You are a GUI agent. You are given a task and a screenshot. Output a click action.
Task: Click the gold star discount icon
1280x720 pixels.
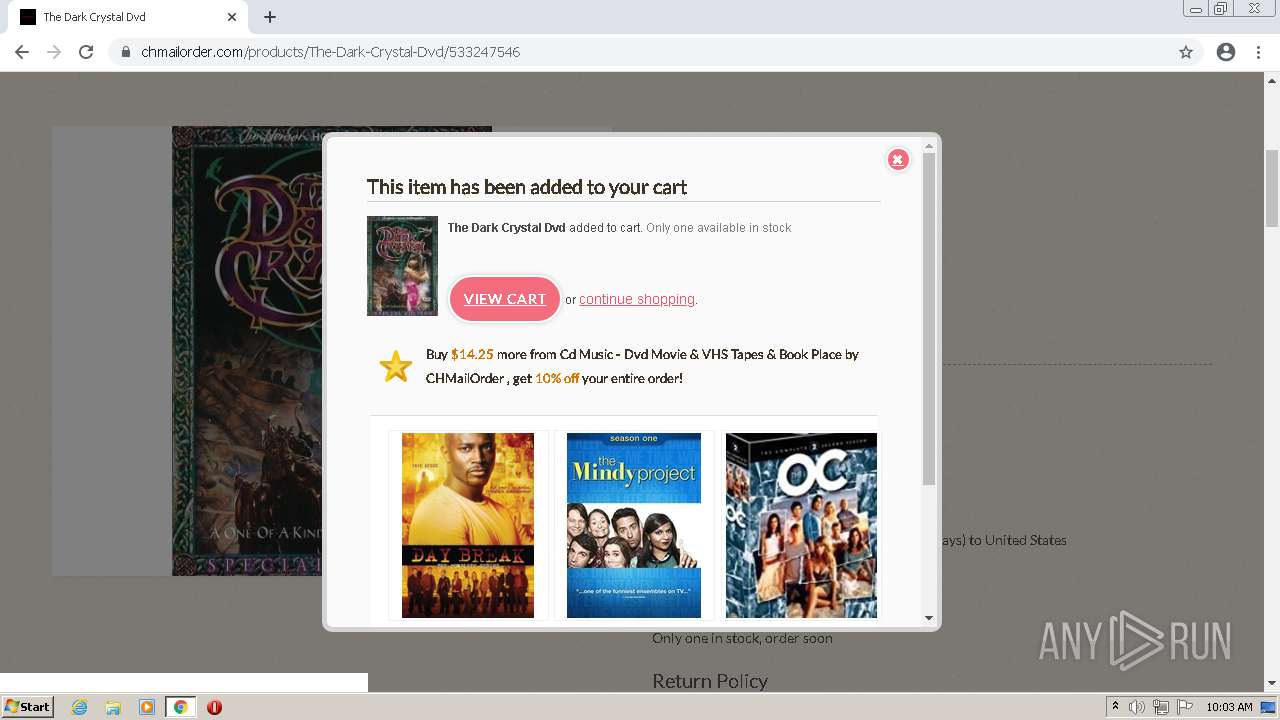click(x=396, y=366)
